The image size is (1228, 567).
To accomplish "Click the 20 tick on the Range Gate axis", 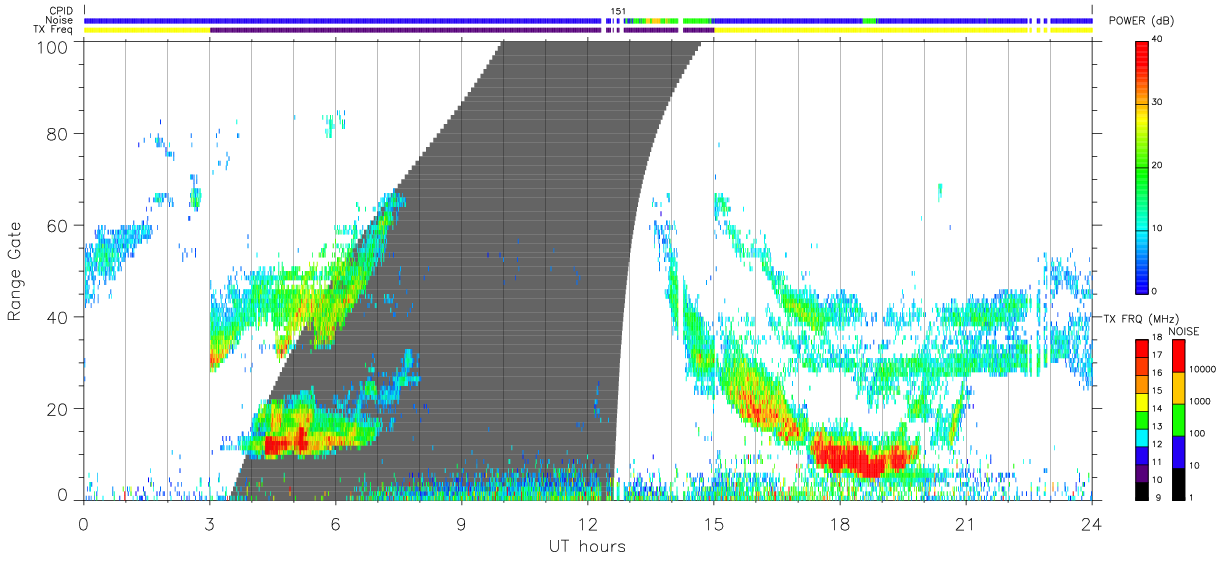I will [x=59, y=409].
